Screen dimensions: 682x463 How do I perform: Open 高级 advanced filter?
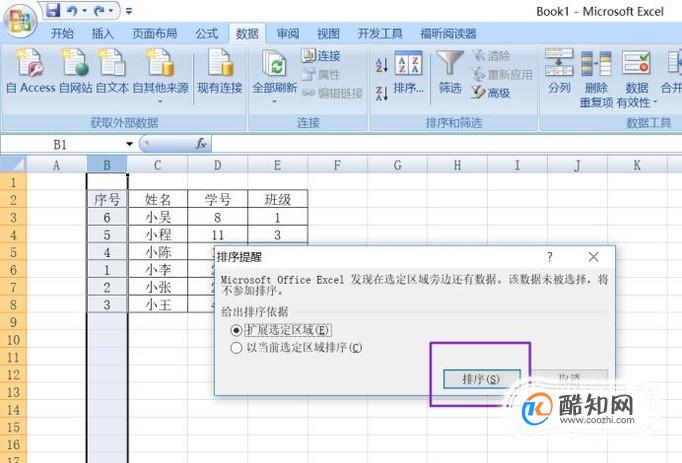pyautogui.click(x=491, y=92)
